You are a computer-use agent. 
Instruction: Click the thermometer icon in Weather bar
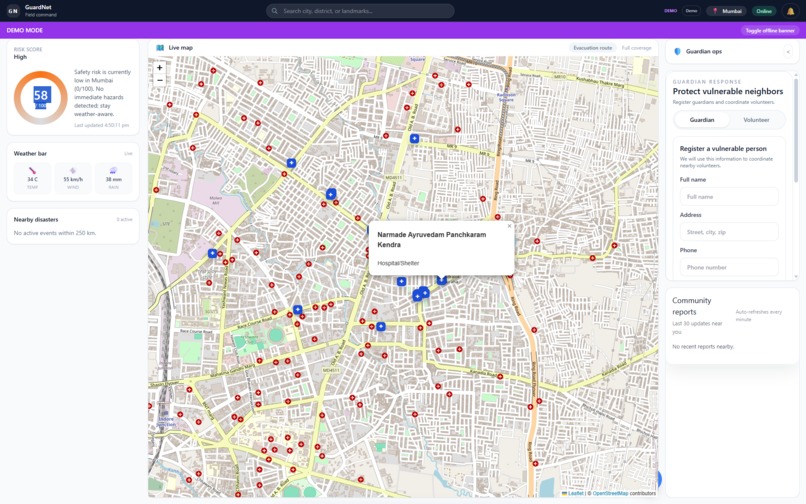point(32,170)
